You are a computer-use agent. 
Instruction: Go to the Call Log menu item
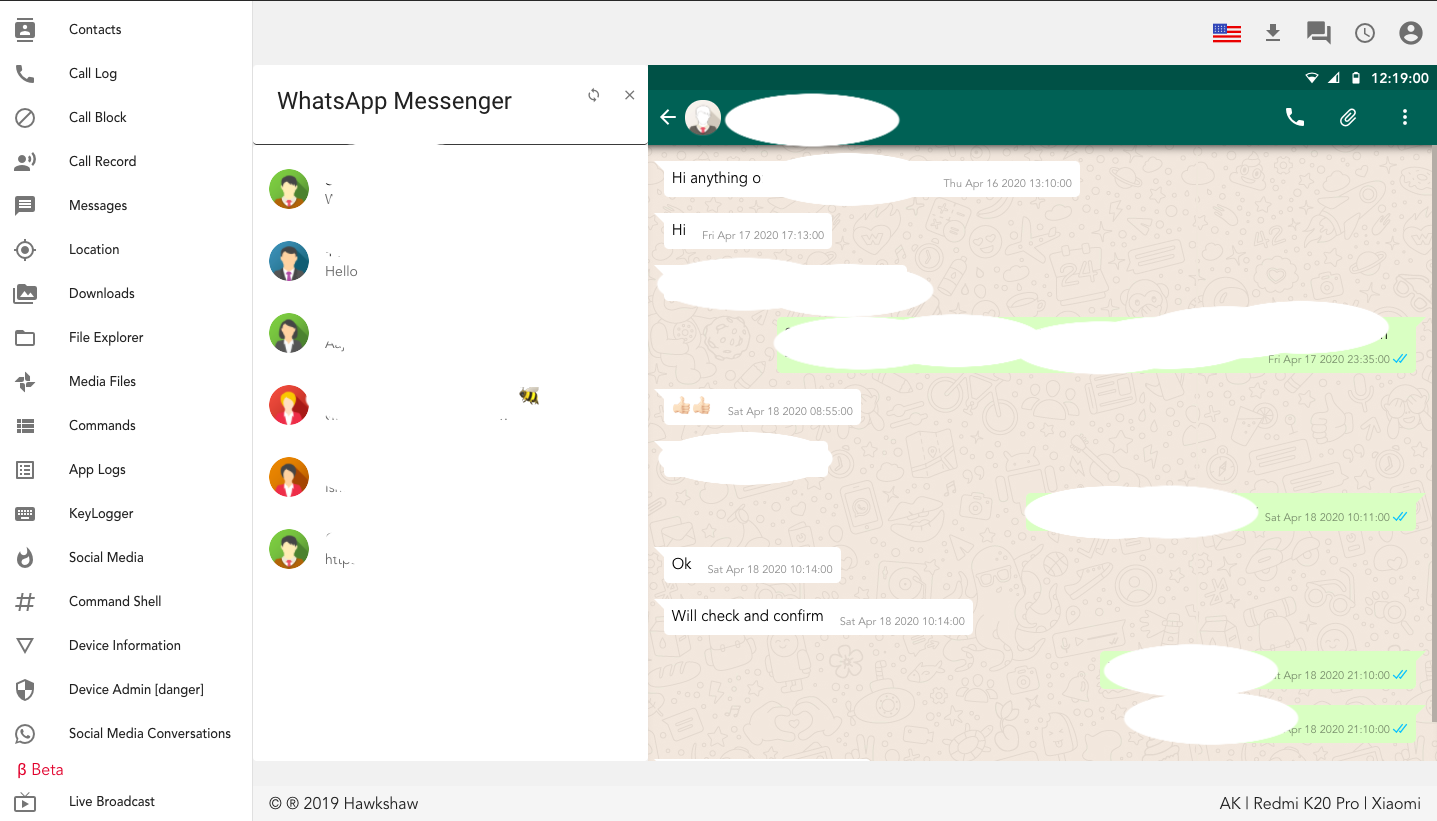click(x=93, y=74)
